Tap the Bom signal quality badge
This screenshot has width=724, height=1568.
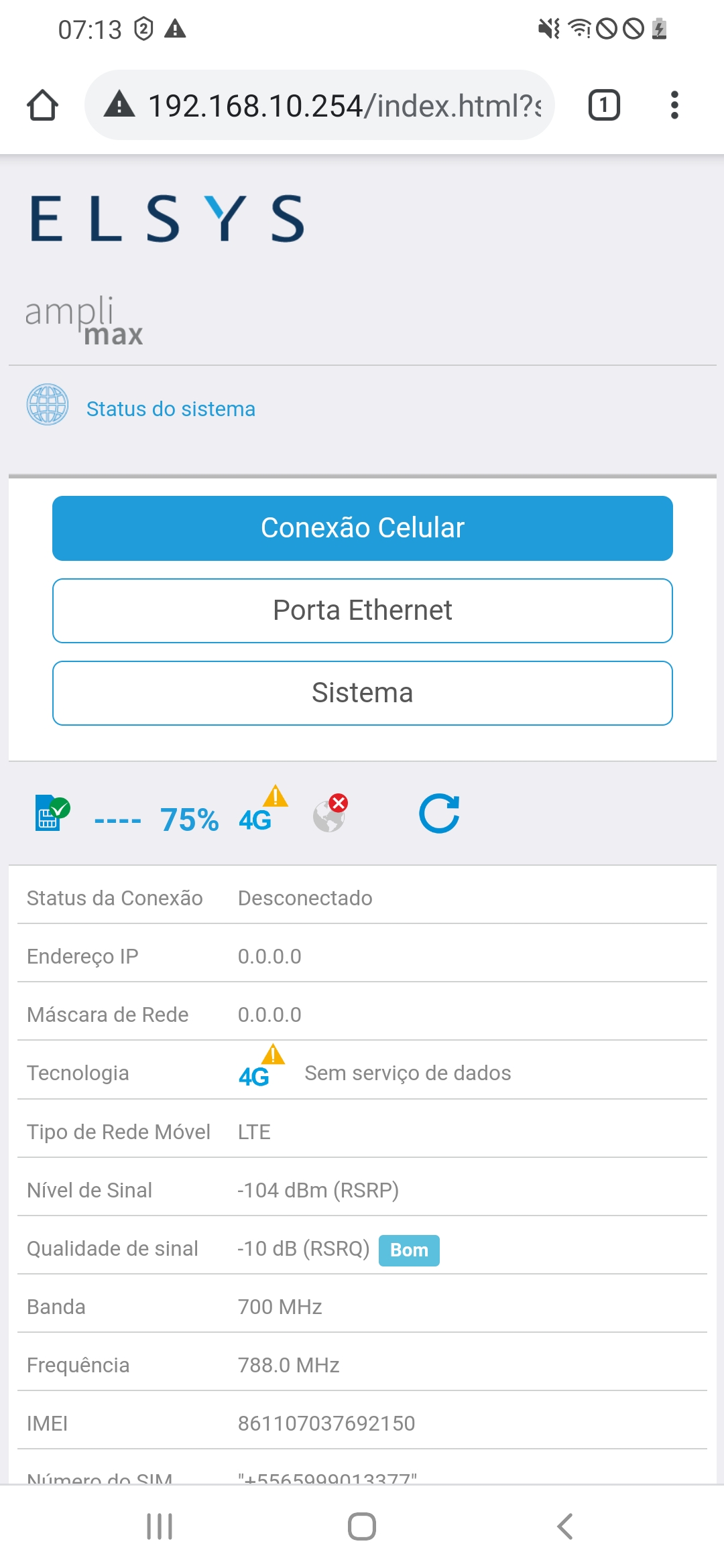click(409, 1250)
